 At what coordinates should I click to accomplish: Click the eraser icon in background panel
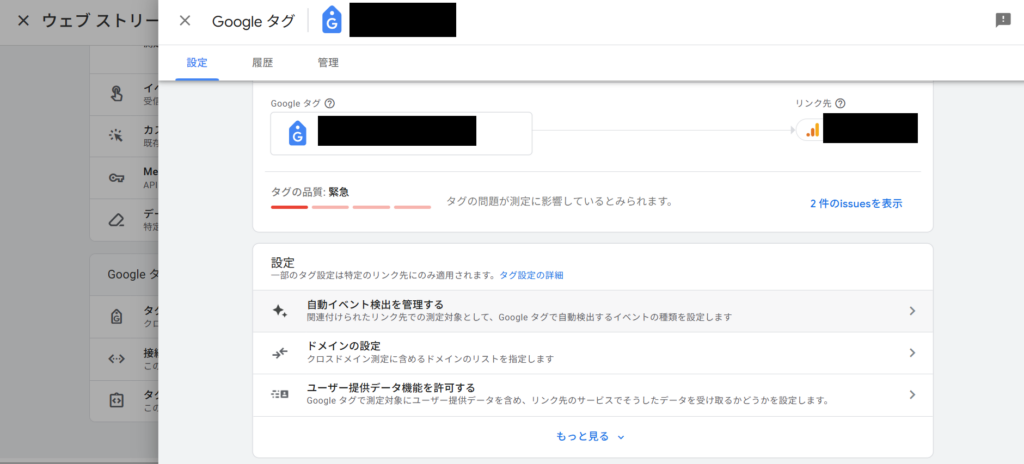tap(116, 220)
